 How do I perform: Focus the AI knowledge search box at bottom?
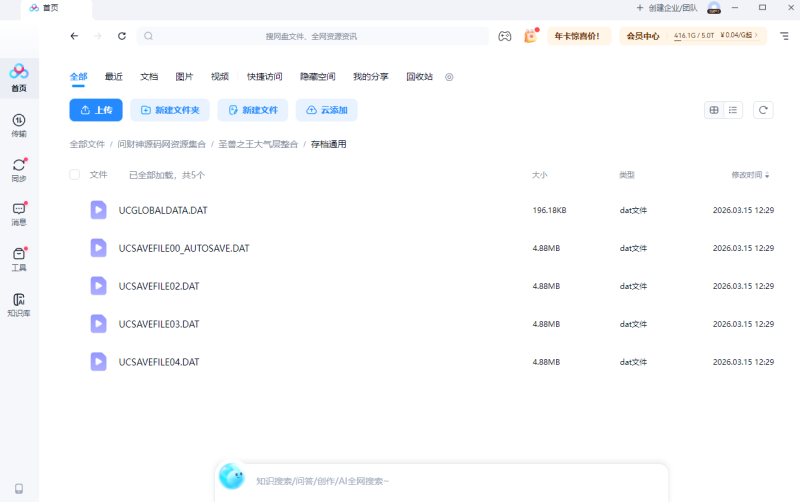442,481
